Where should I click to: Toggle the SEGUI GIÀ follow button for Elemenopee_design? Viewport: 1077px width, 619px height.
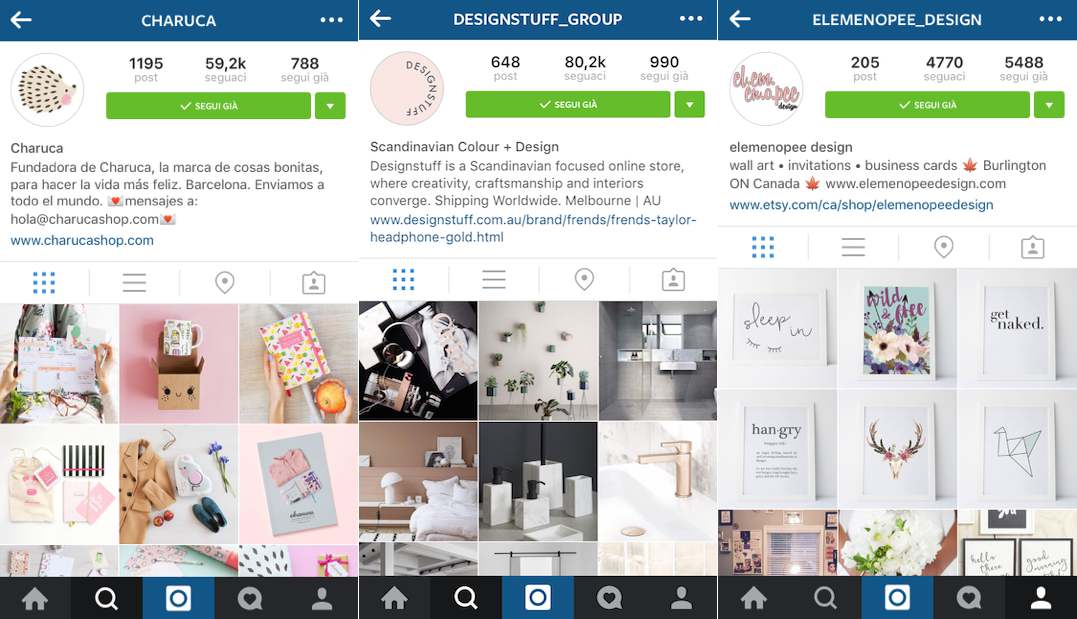(927, 104)
